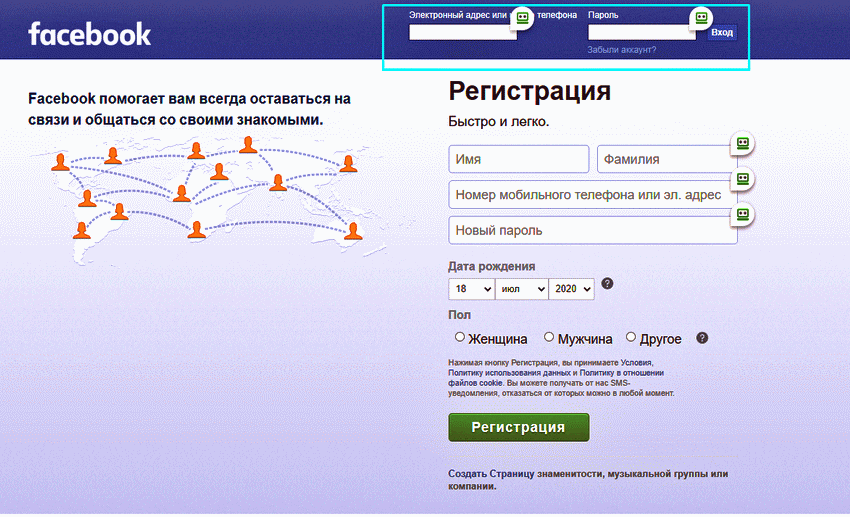Open the birth year dropdown showing 2020
Screen dimensions: 850x517
tap(571, 289)
